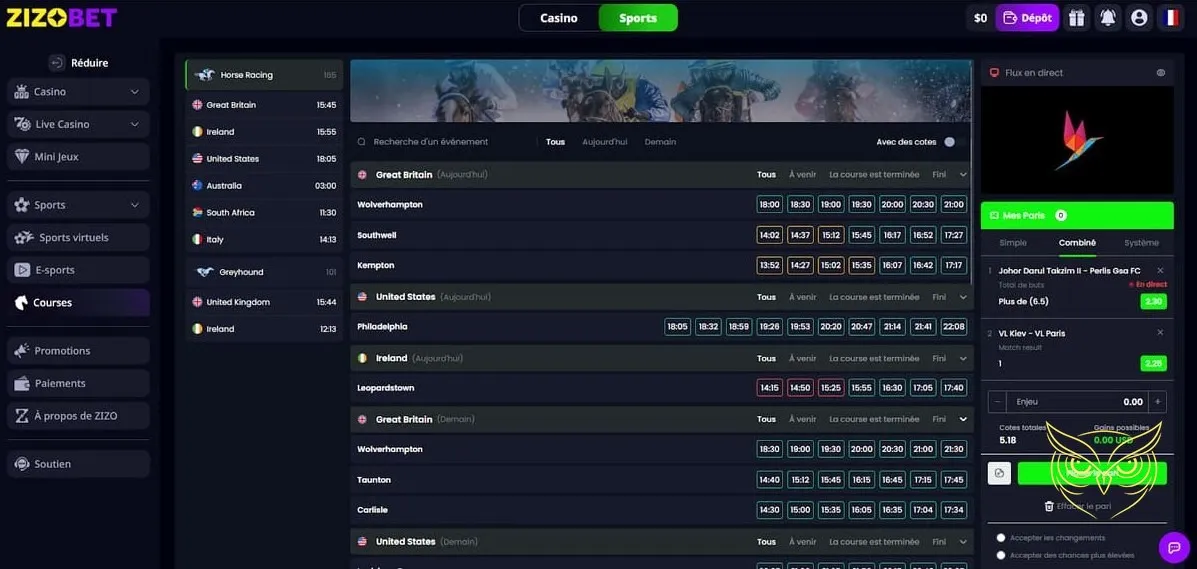This screenshot has width=1197, height=569.
Task: Filter events by Aujourd'hui
Action: 605,142
